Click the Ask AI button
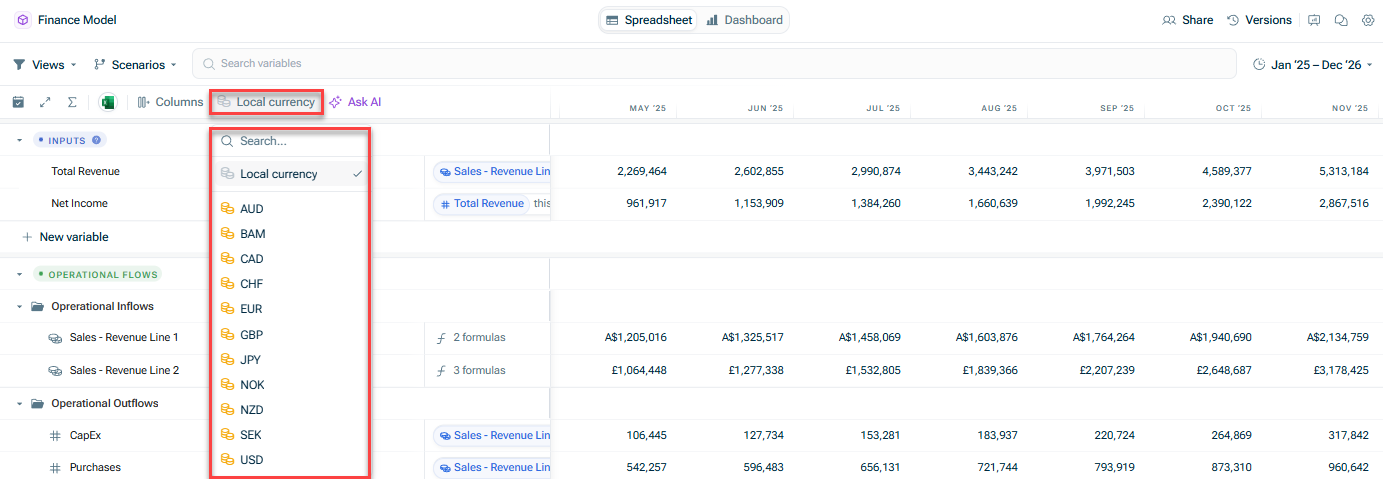1383x479 pixels. [355, 102]
